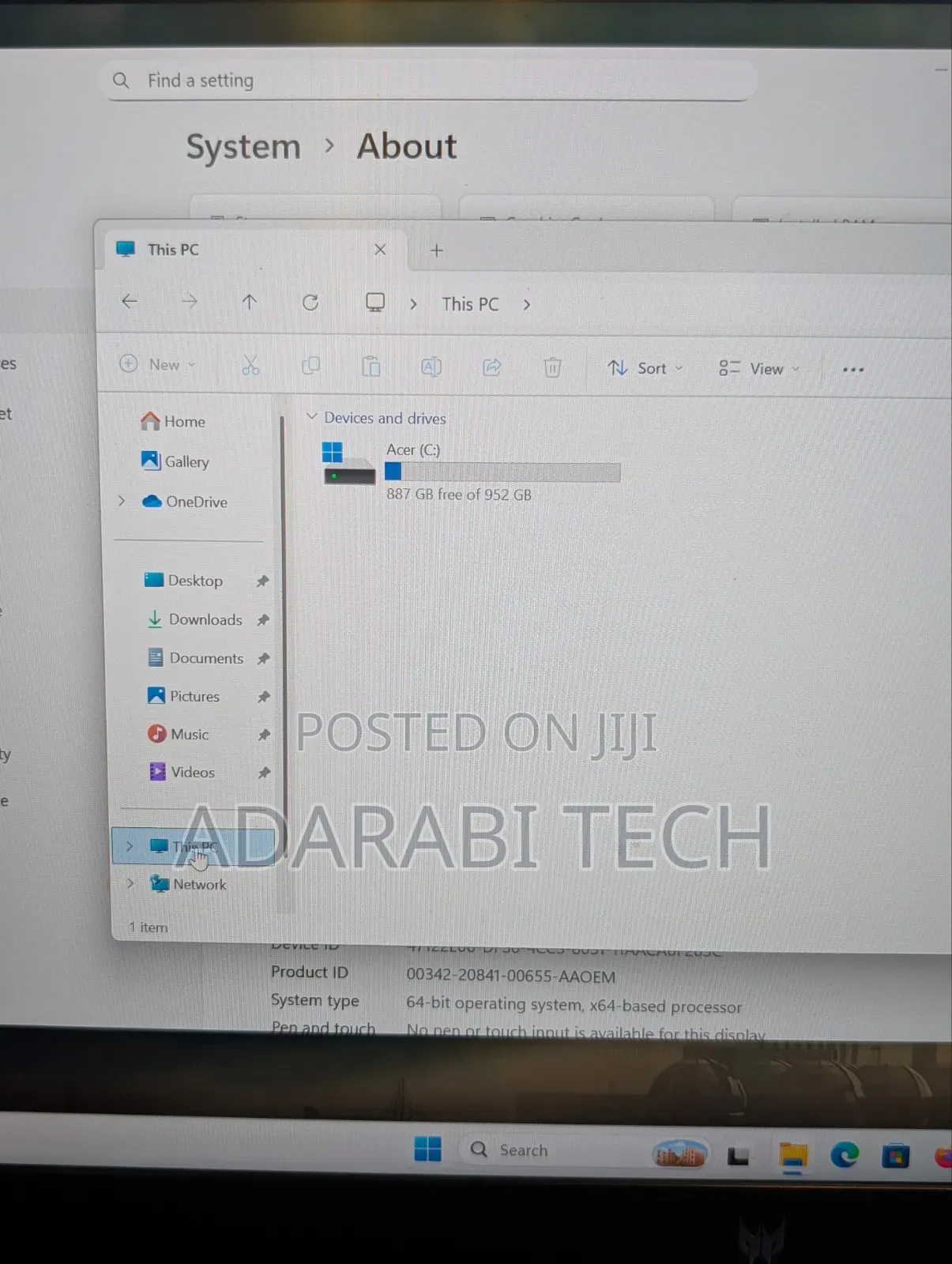Image resolution: width=952 pixels, height=1264 pixels.
Task: Open the Windows Start button on taskbar
Action: pyautogui.click(x=427, y=1149)
